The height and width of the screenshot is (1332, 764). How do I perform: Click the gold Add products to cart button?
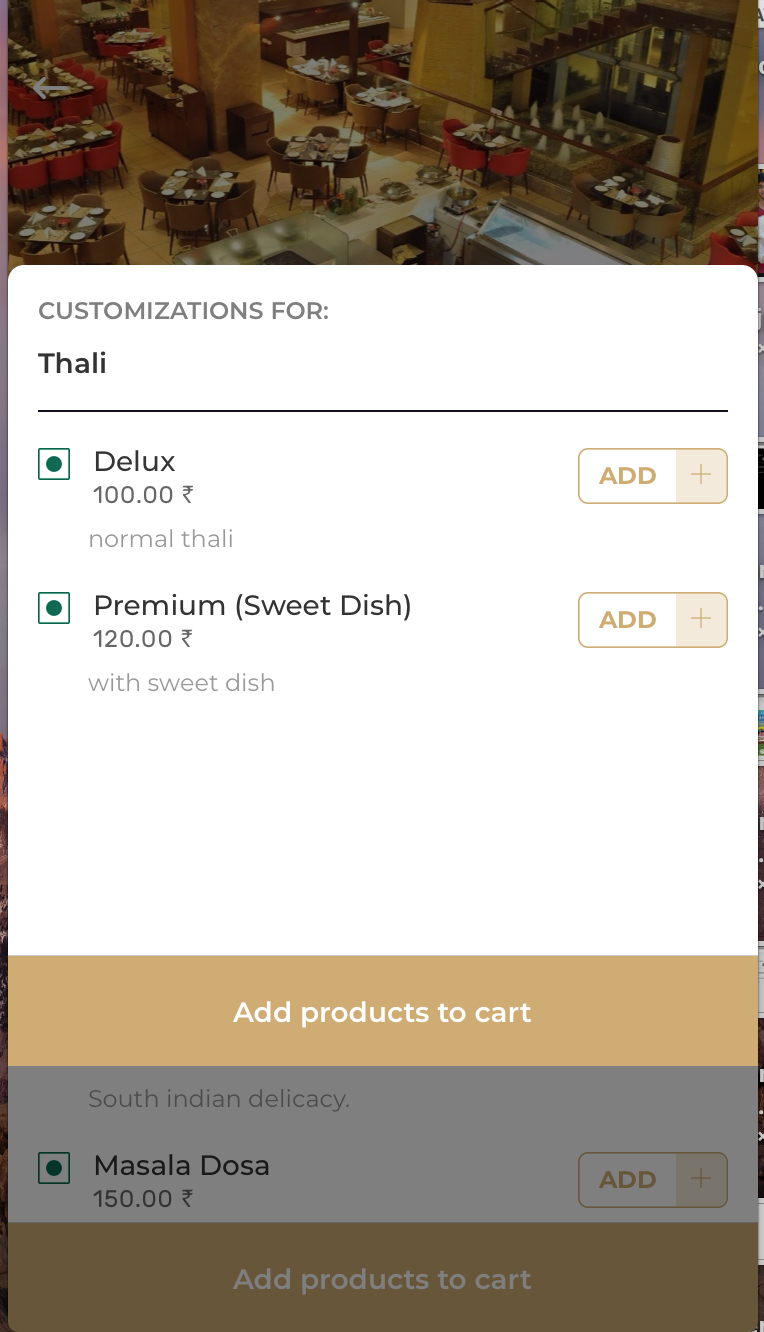click(382, 1011)
